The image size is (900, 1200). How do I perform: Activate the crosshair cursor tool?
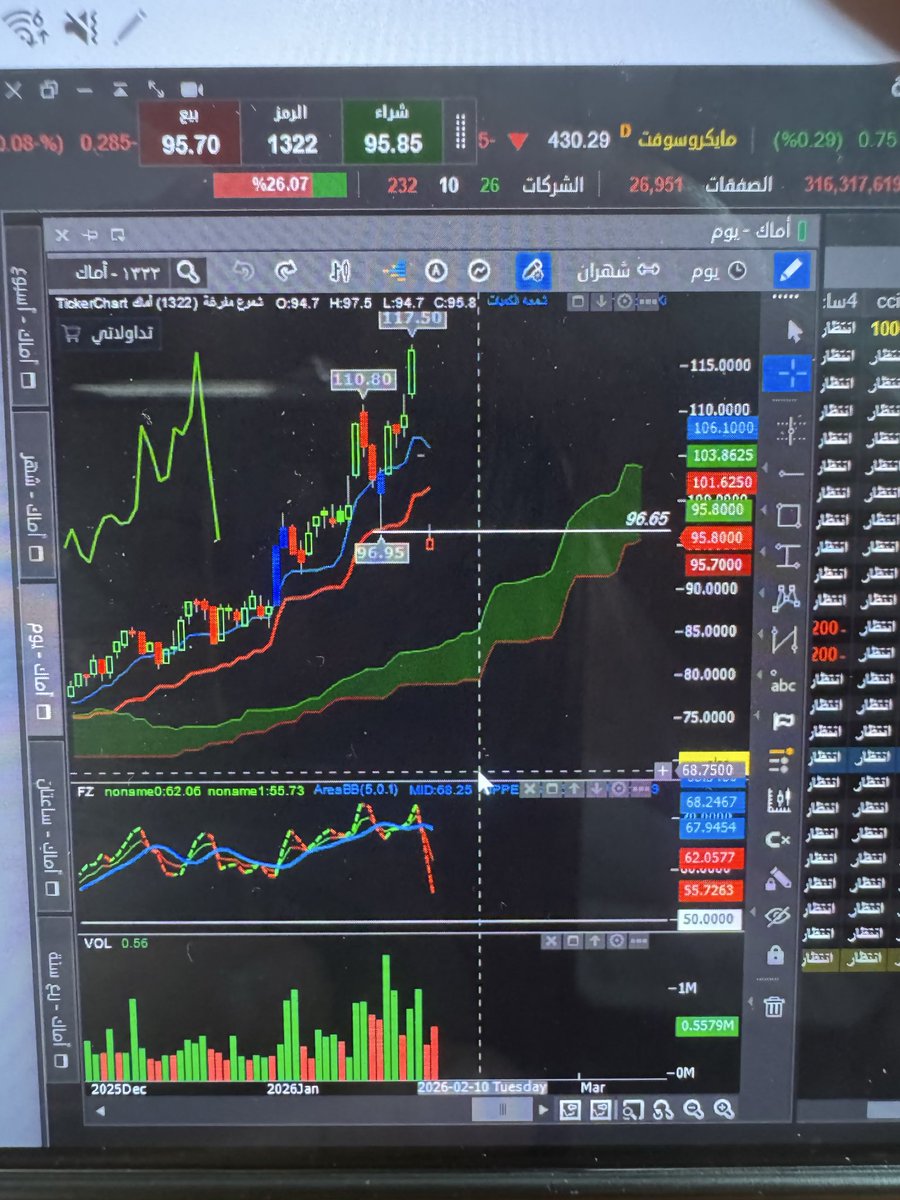coord(788,374)
